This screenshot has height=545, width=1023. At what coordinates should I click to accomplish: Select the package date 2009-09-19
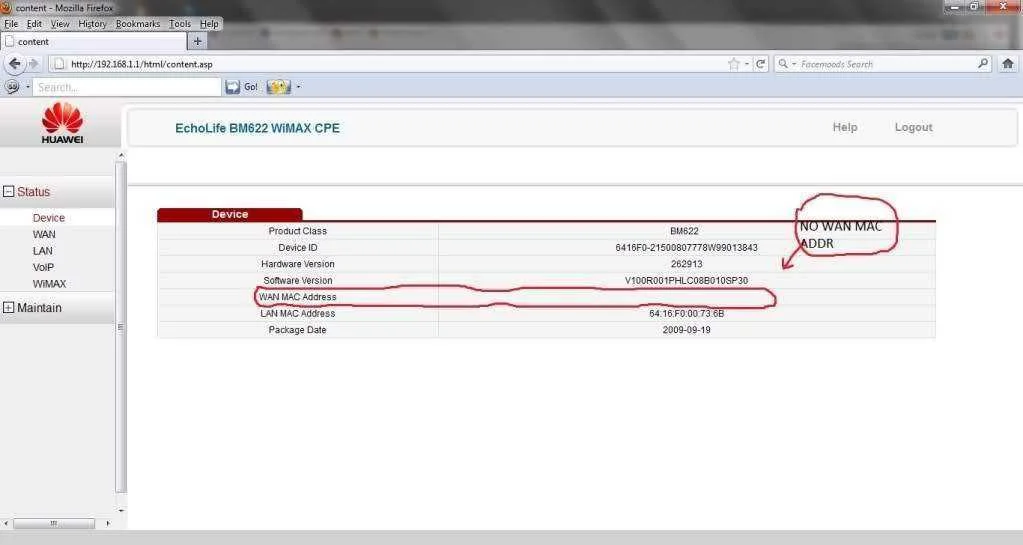(x=686, y=330)
